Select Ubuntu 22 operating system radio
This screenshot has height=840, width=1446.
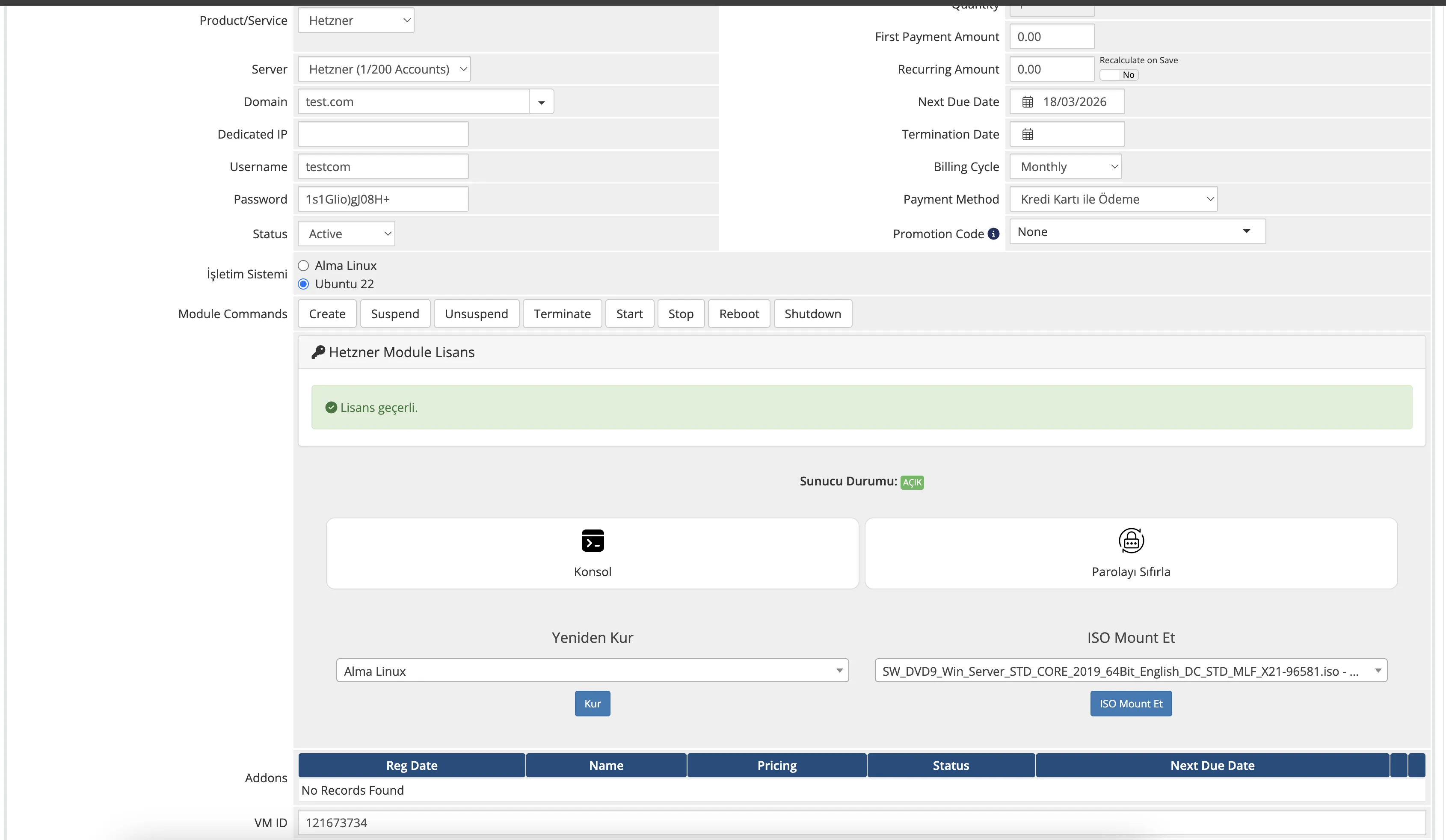coord(304,284)
